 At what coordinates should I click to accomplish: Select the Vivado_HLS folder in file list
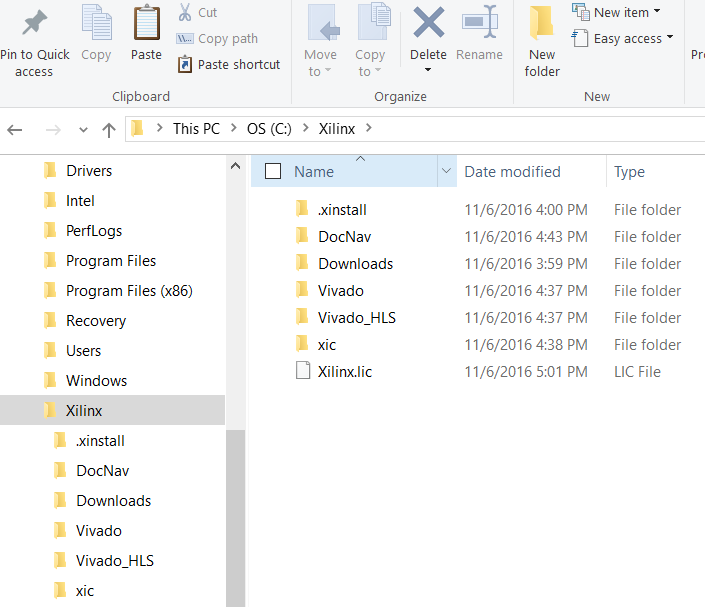point(357,317)
